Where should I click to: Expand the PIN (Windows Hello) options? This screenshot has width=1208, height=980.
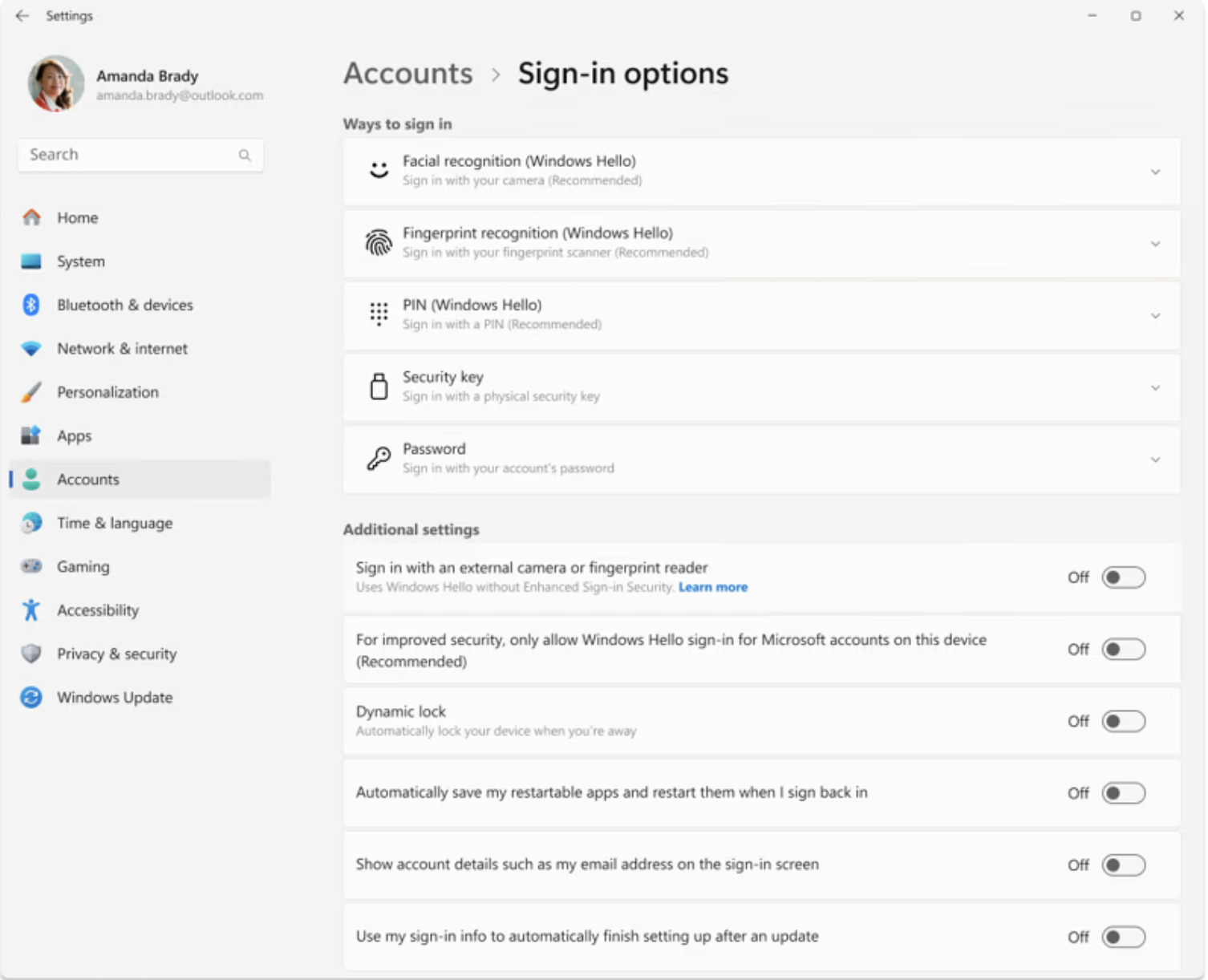761,315
